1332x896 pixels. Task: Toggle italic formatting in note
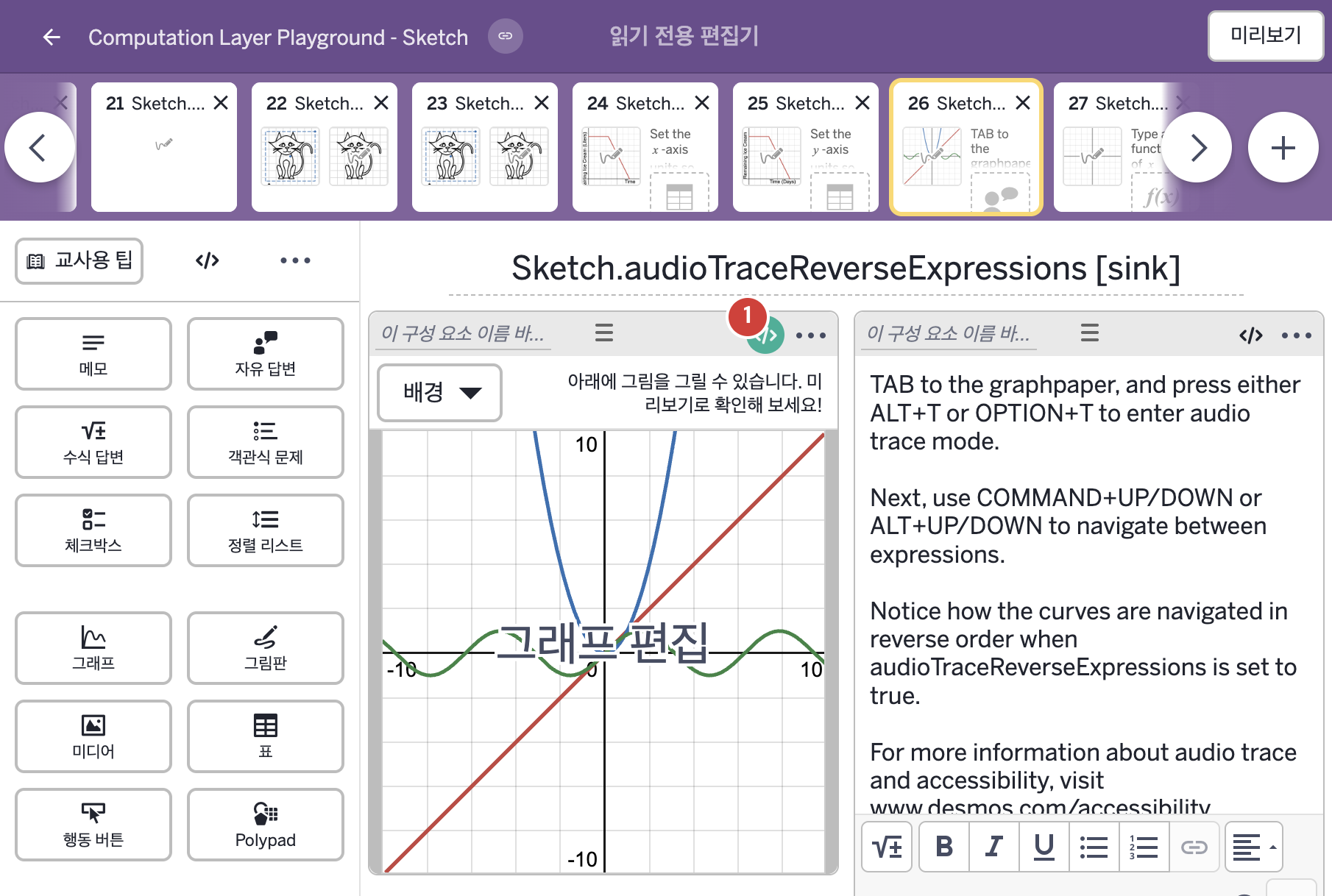coord(994,847)
